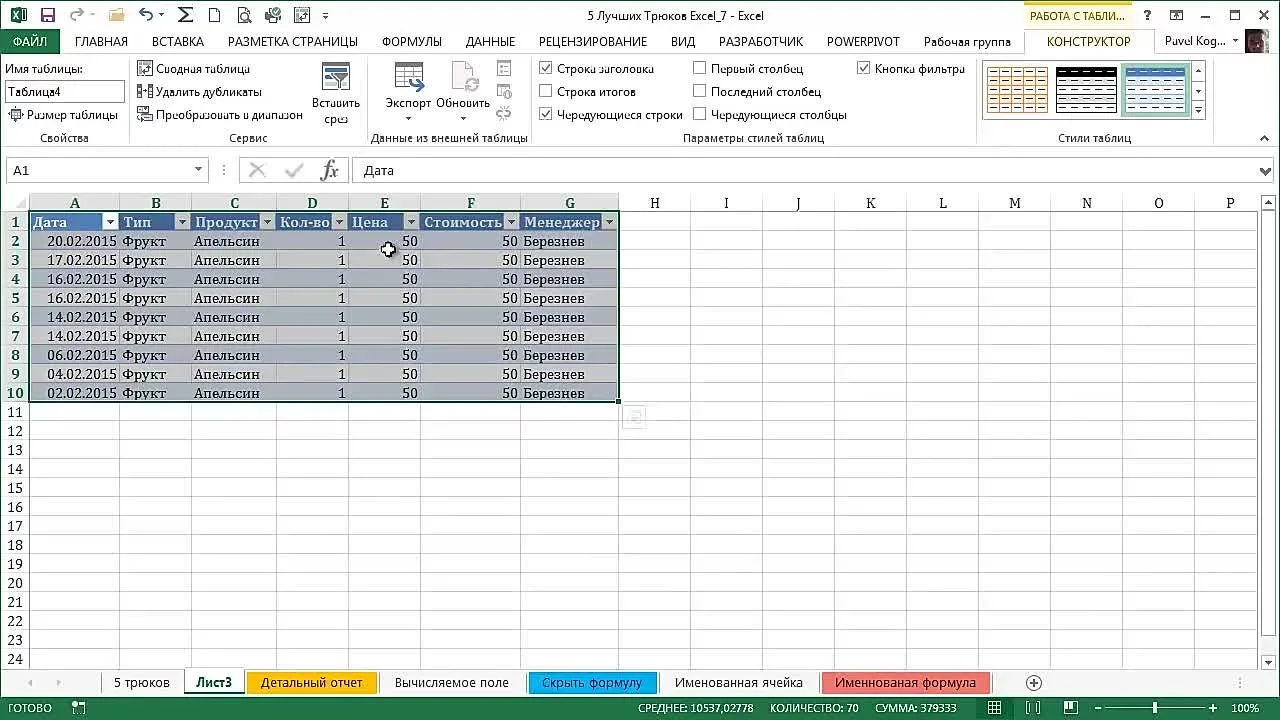The image size is (1280, 720).
Task: Click the insert function fx icon
Action: pyautogui.click(x=329, y=171)
